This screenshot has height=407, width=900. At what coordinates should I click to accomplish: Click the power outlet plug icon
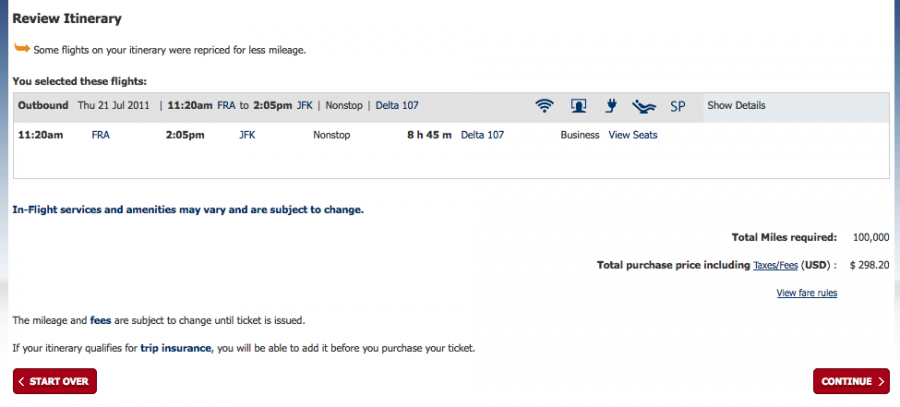611,106
